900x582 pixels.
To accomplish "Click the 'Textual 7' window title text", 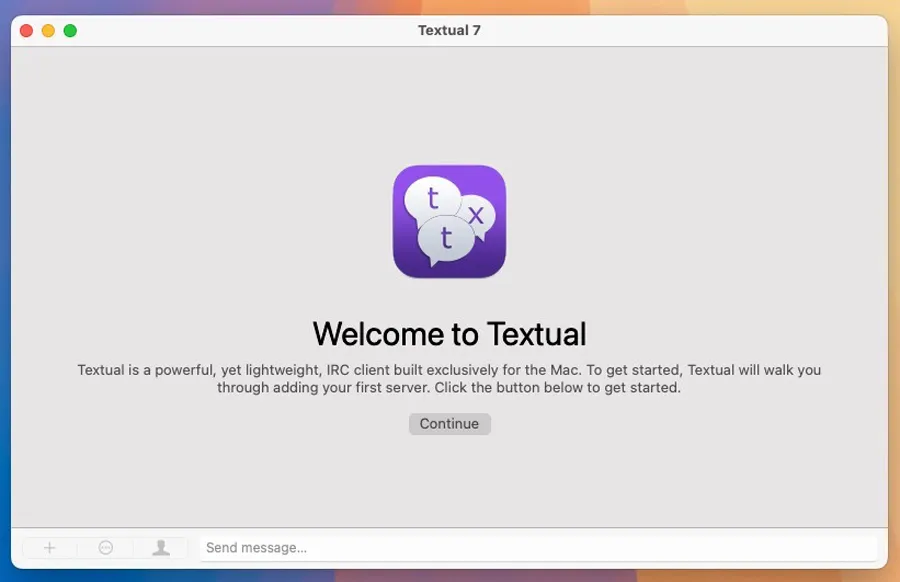I will pos(449,31).
